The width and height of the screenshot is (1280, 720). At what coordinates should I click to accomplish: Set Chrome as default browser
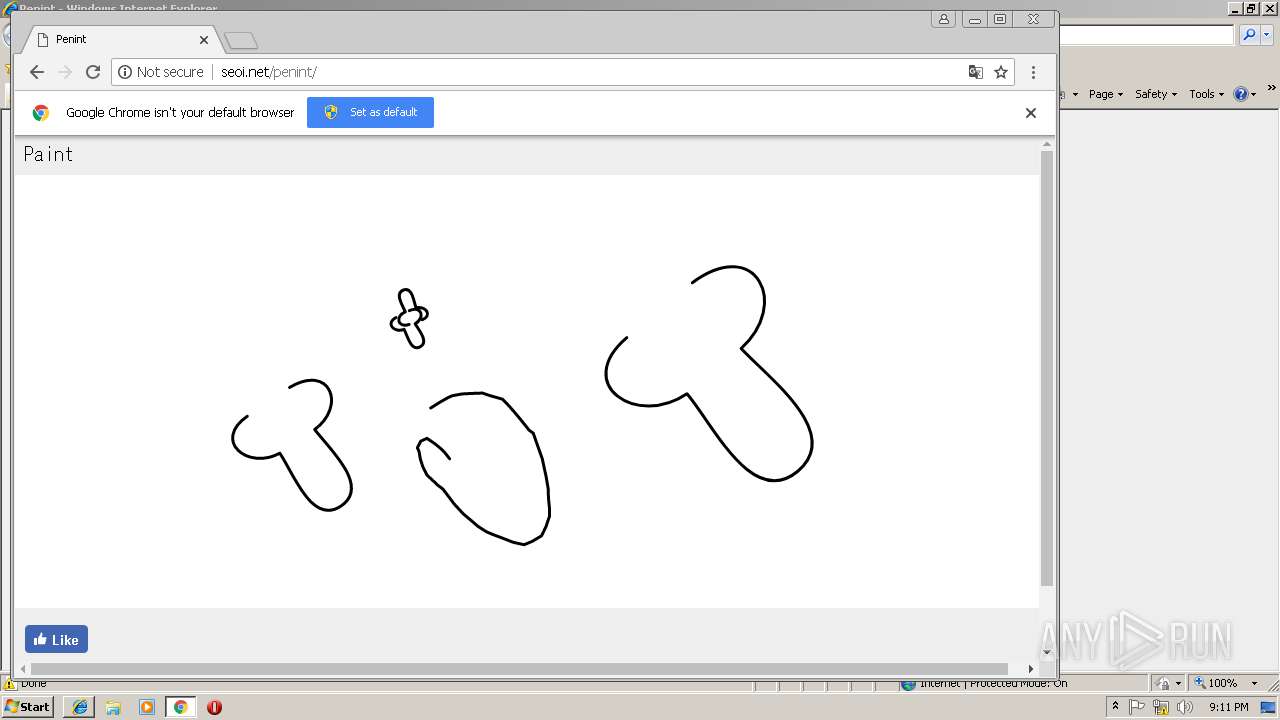(x=370, y=112)
